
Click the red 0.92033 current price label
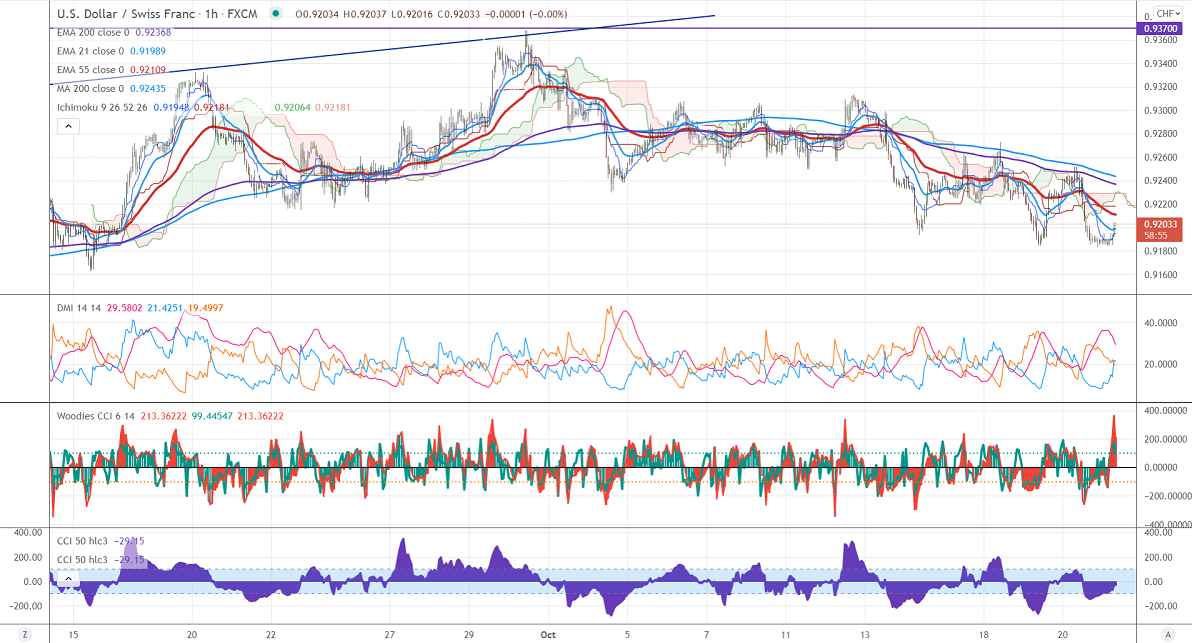[1160, 230]
